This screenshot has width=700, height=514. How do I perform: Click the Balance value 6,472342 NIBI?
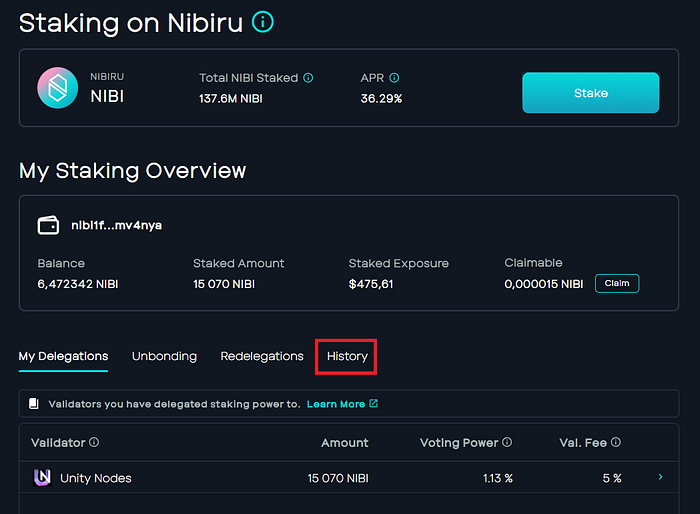click(78, 284)
